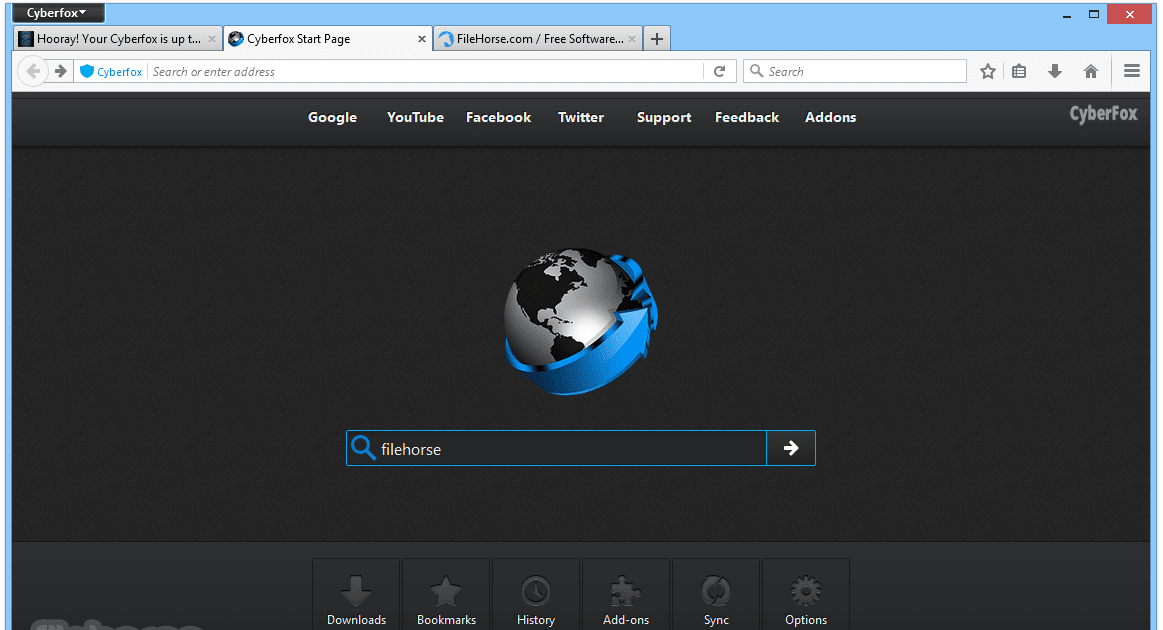The image size is (1163, 630).
Task: Open Bookmarks star tile
Action: click(446, 595)
